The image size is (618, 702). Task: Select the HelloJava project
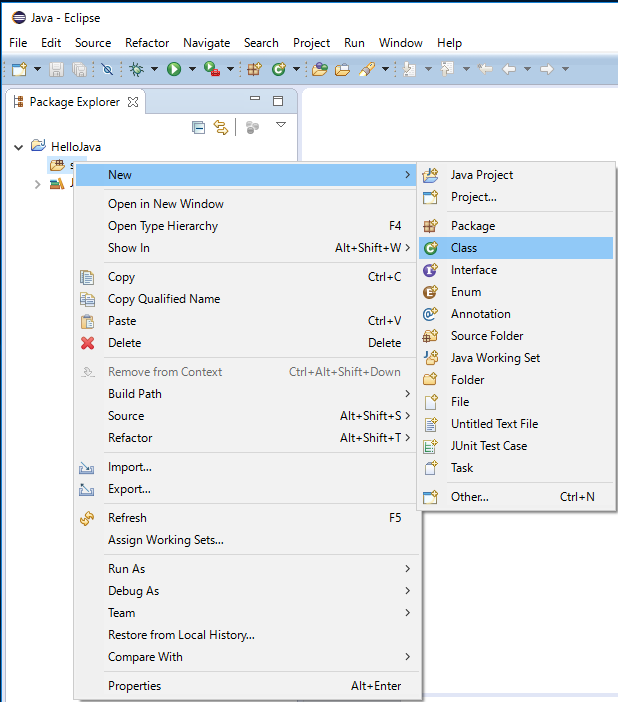click(76, 147)
